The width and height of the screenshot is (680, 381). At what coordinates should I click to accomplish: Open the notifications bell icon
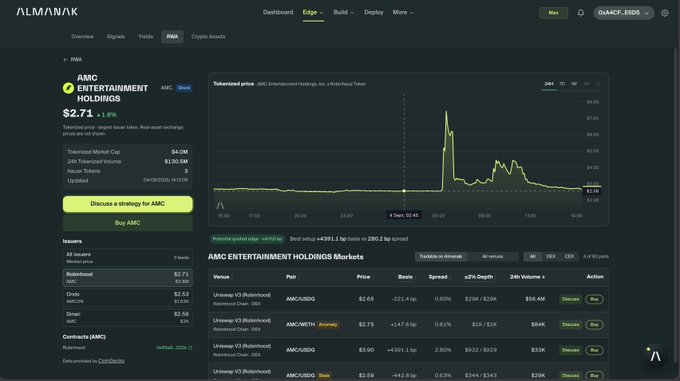pos(580,13)
